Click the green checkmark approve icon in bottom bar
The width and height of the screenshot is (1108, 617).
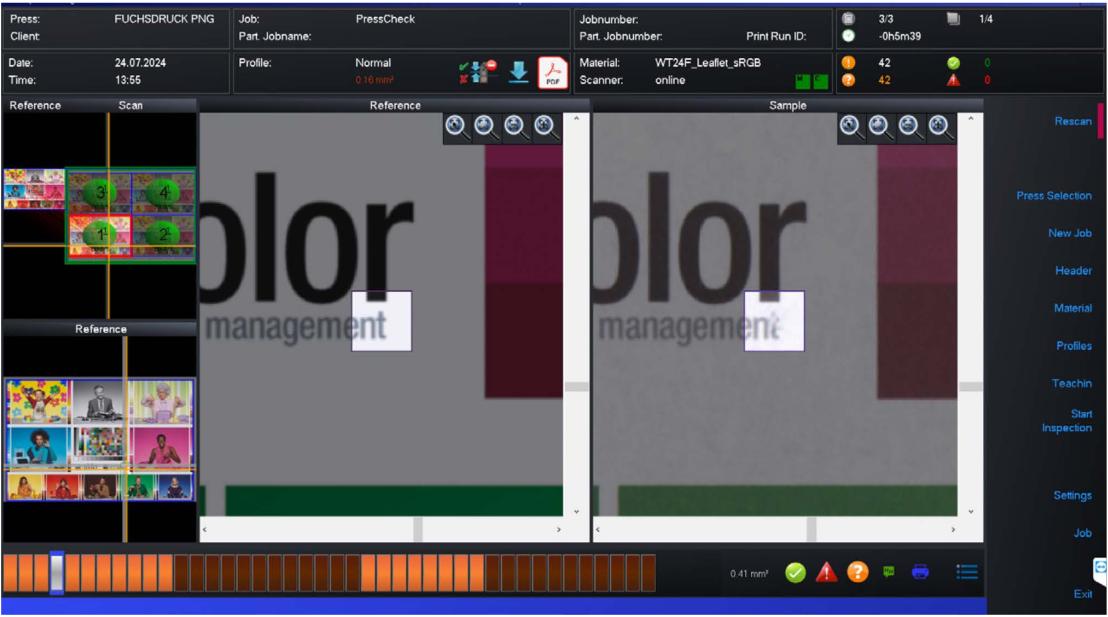pos(795,572)
